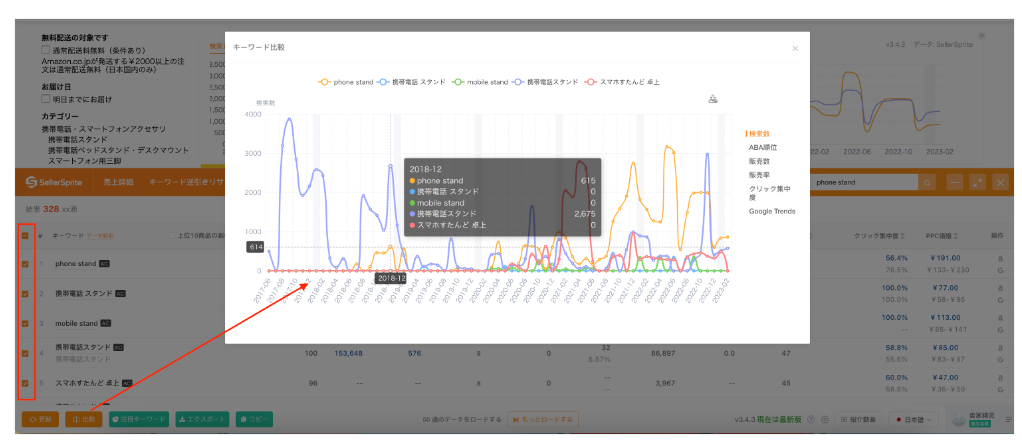Click the 比較 compare button
Image resolution: width=1022 pixels, height=447 pixels.
pyautogui.click(x=84, y=420)
